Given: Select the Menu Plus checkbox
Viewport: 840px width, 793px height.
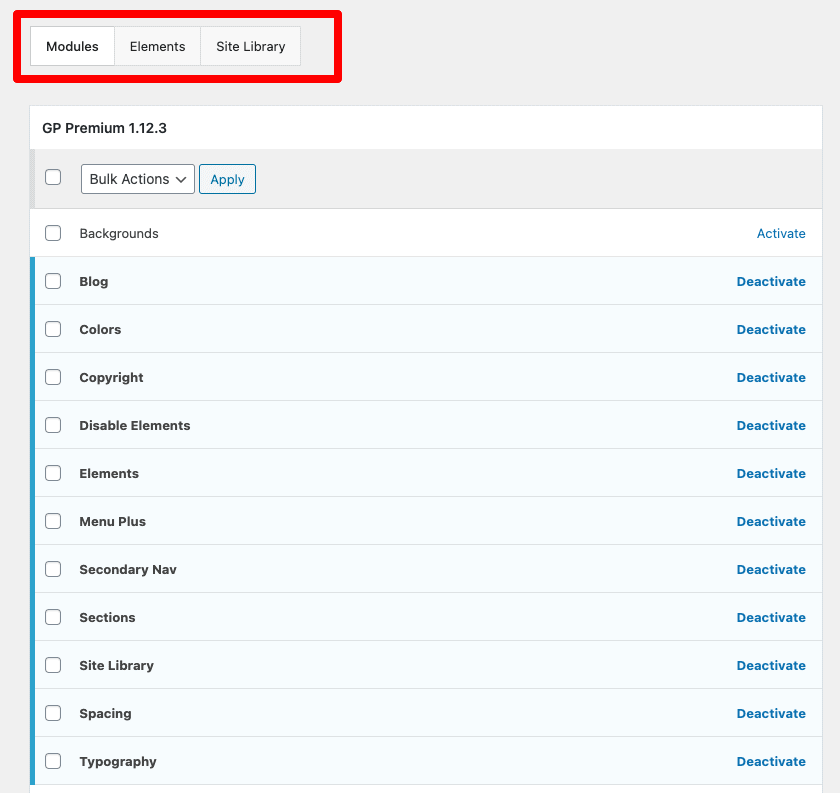Looking at the screenshot, I should (53, 521).
